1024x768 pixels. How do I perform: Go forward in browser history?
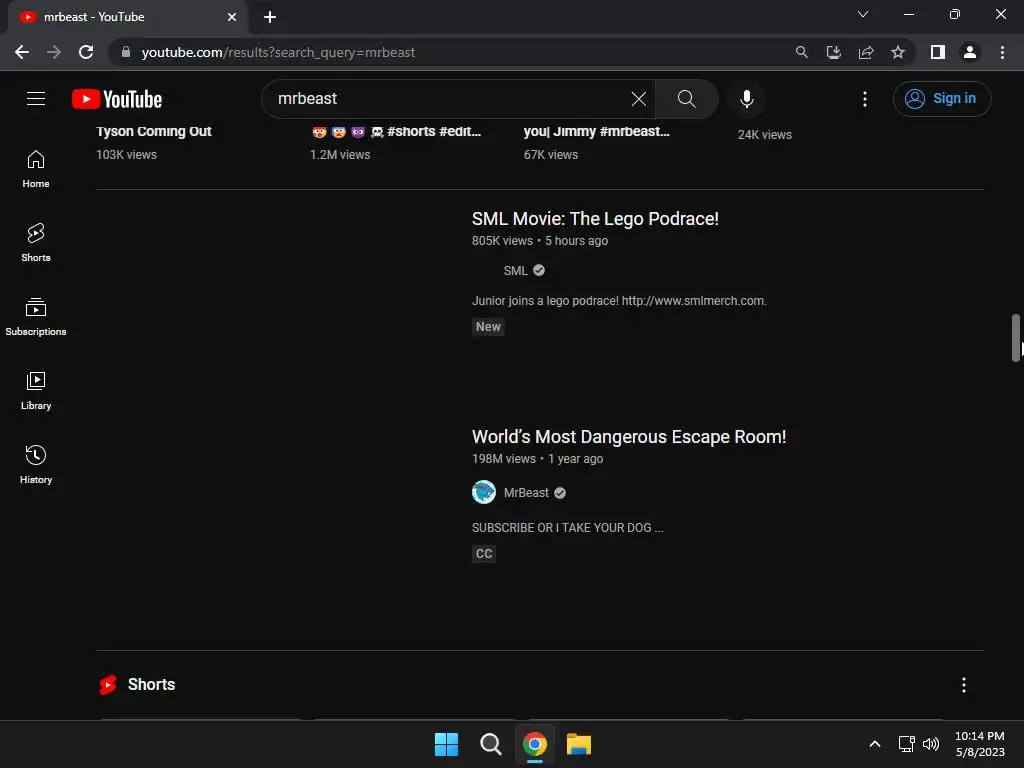[x=54, y=52]
